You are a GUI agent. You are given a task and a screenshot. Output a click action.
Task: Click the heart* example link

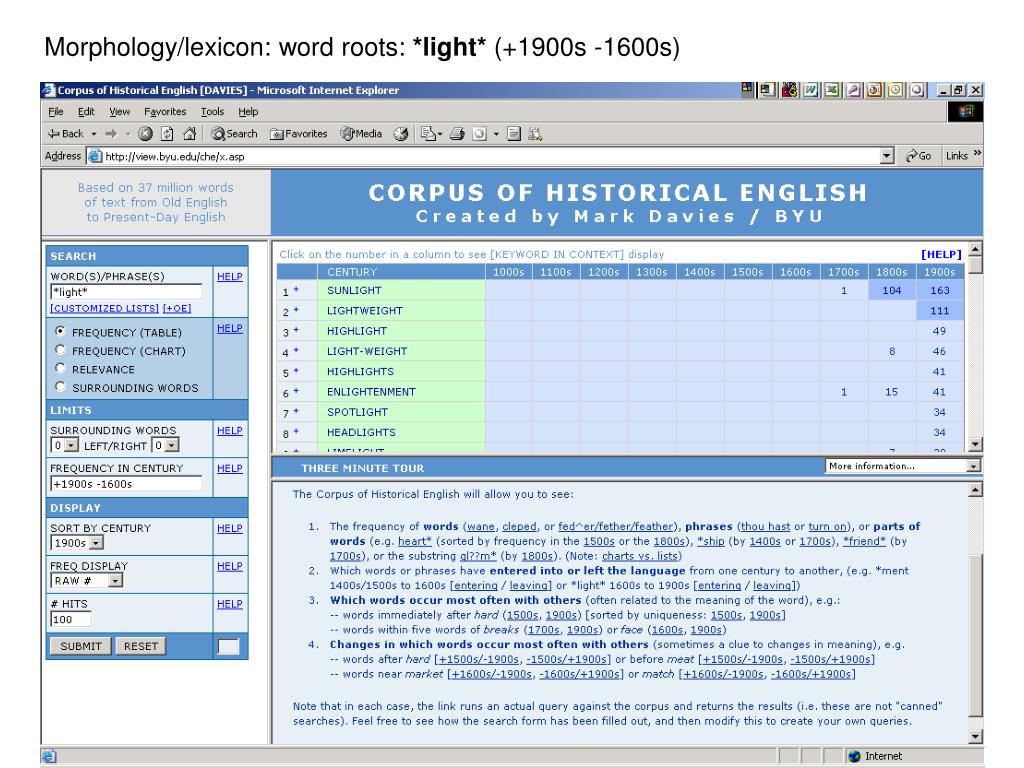click(x=415, y=541)
